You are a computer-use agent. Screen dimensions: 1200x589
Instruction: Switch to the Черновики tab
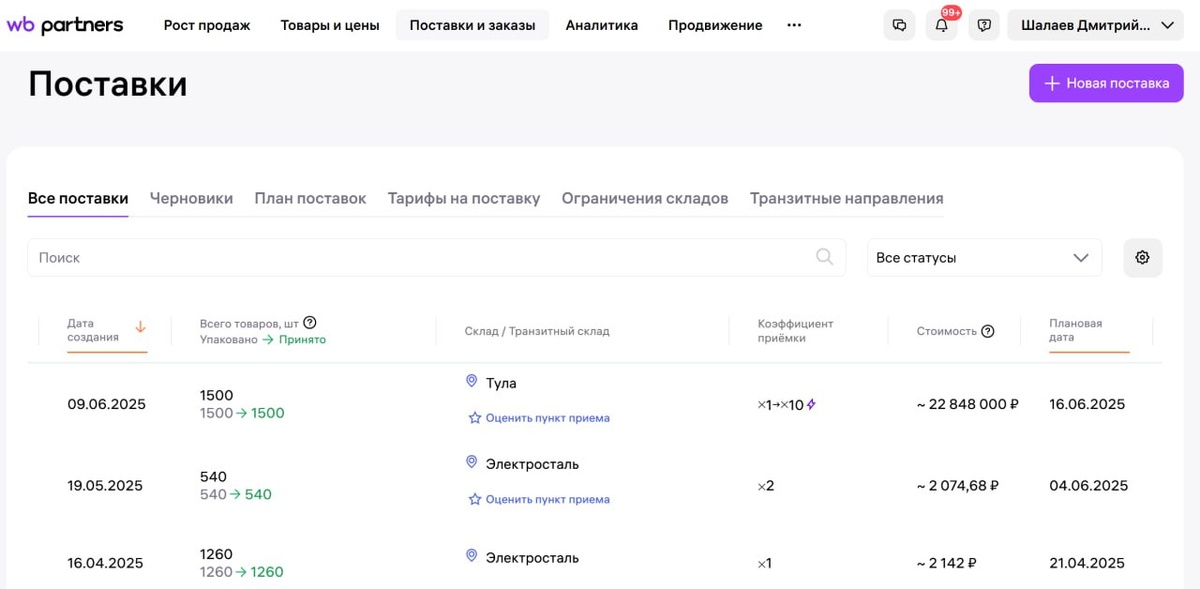(x=191, y=198)
